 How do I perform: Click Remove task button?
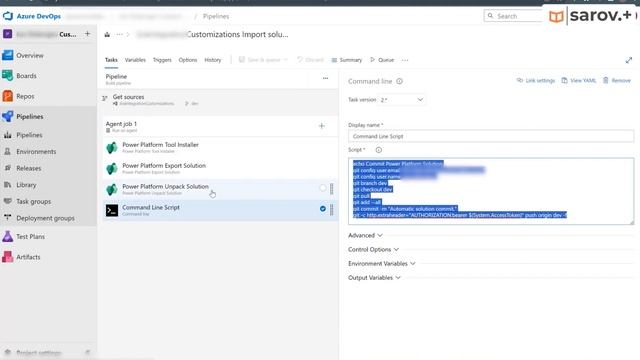[x=617, y=80]
